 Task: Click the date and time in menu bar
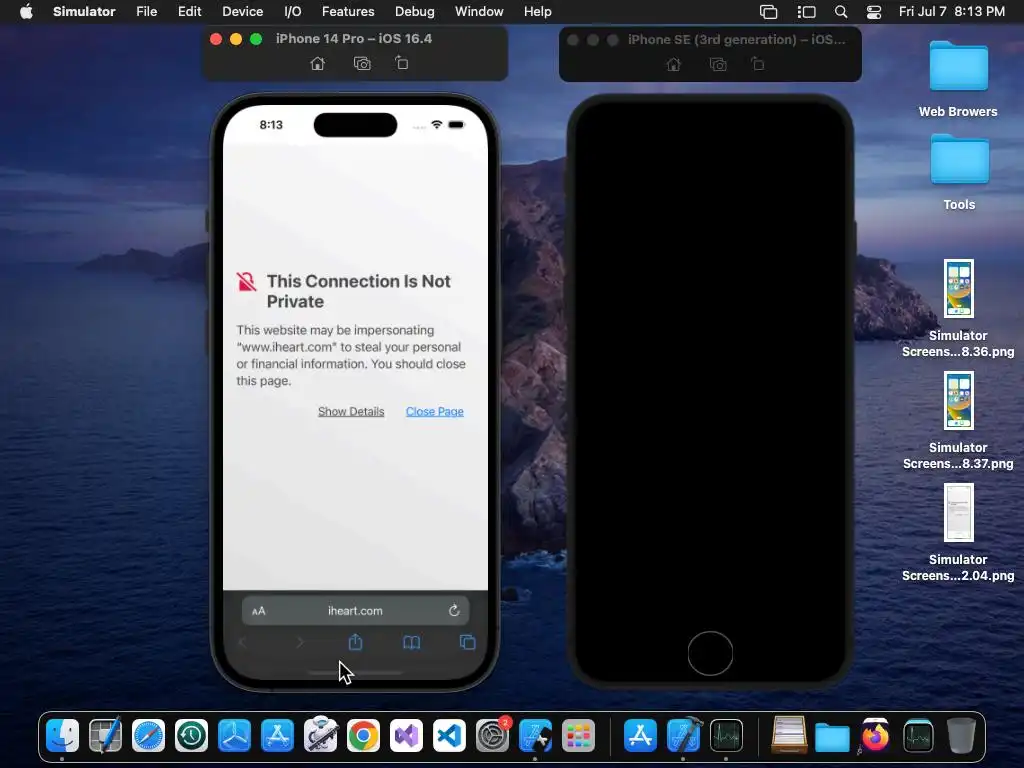(952, 12)
